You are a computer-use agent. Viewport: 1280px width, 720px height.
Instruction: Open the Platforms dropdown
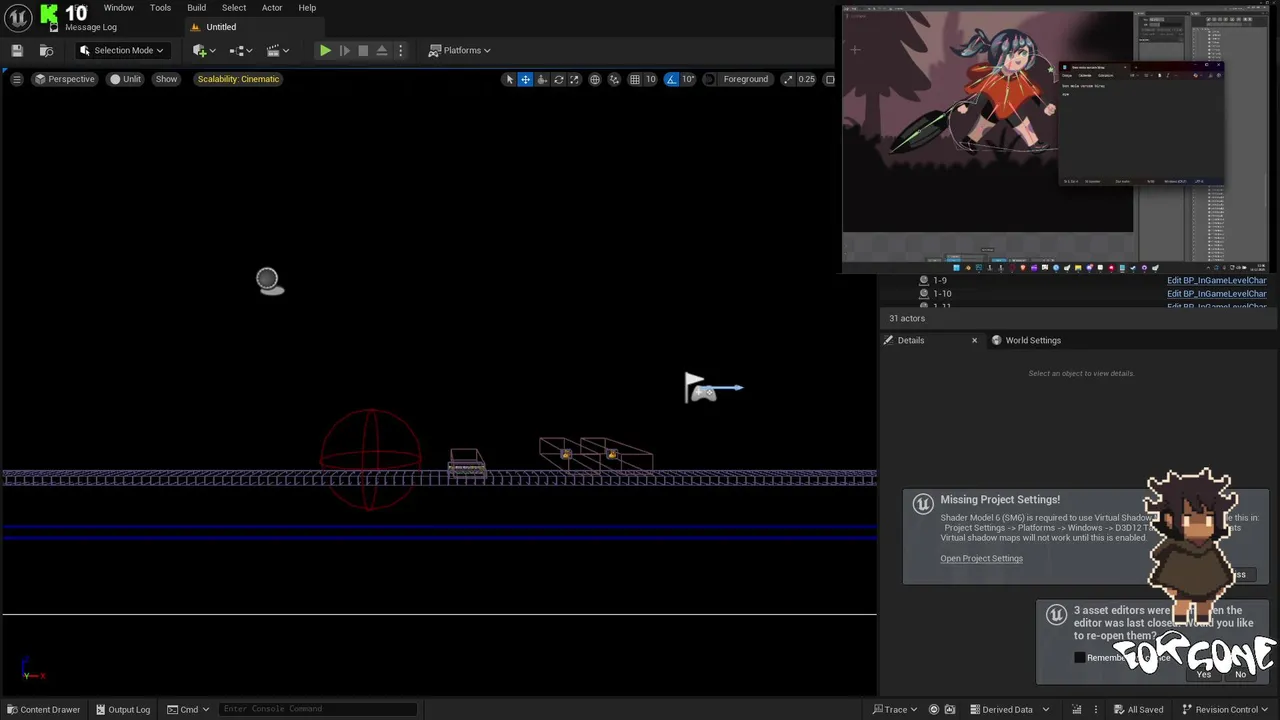click(x=460, y=50)
